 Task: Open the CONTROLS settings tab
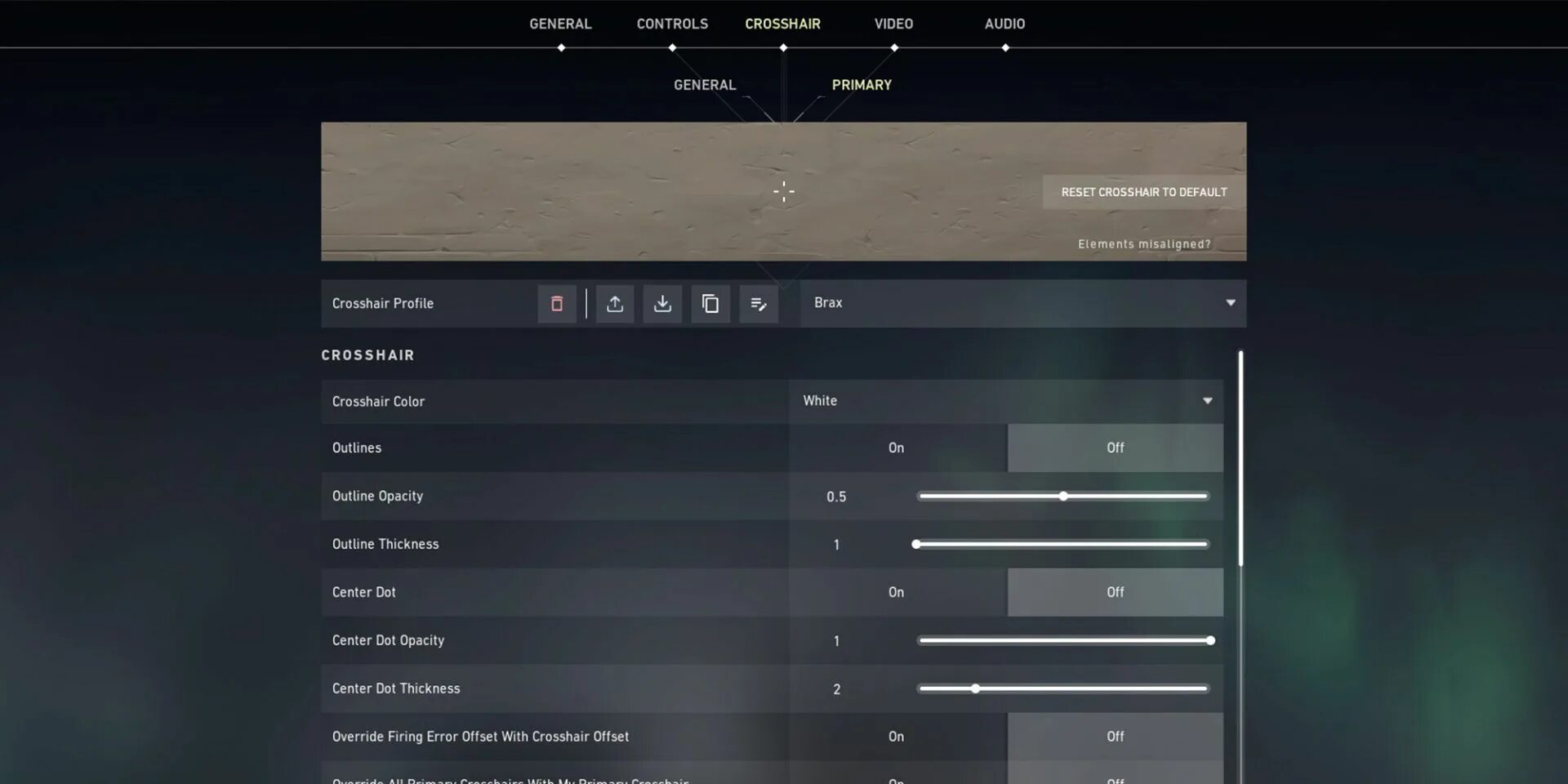tap(672, 24)
